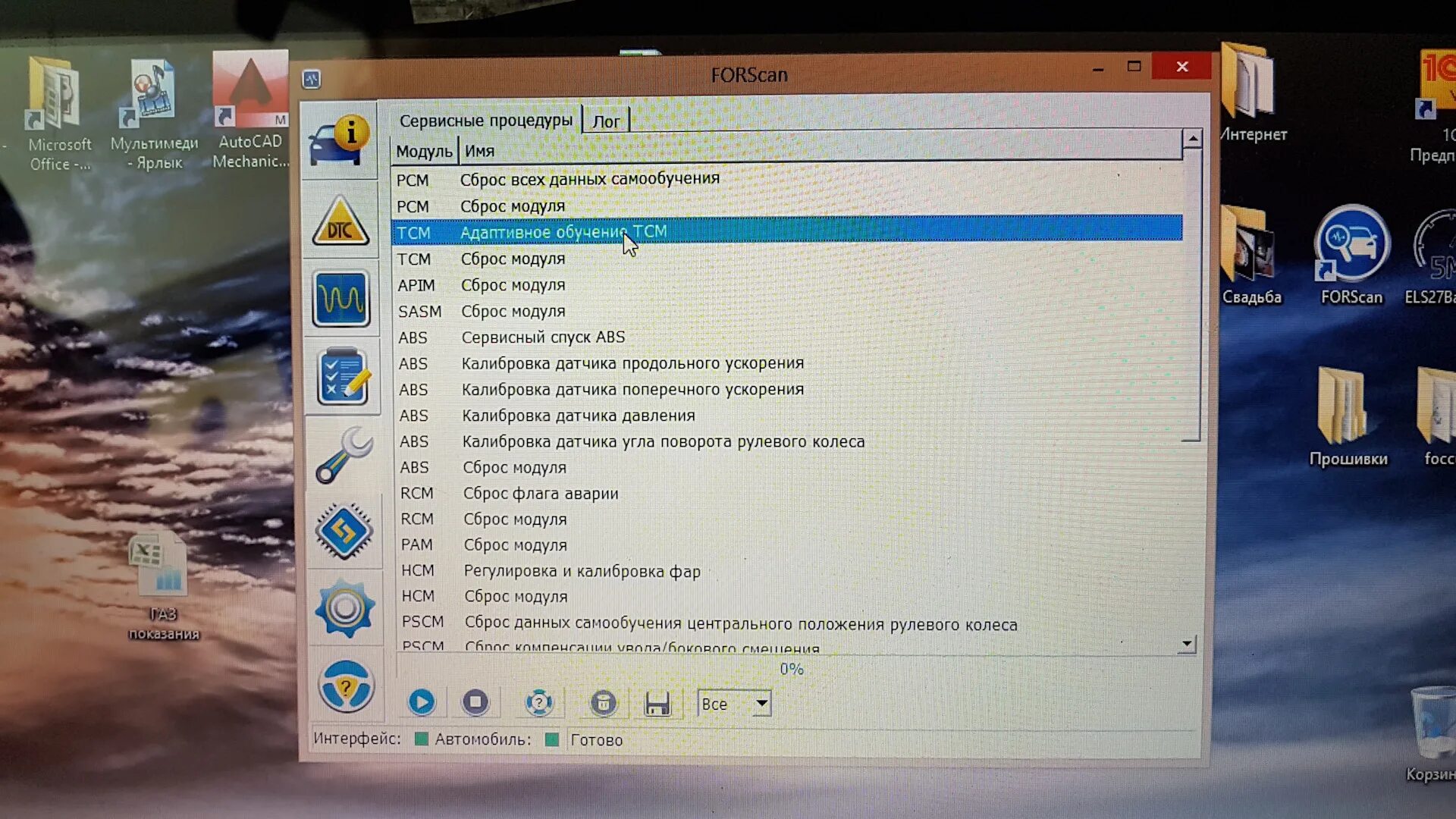The height and width of the screenshot is (819, 1456).
Task: Select the APIM Сброс модуля row
Action: pyautogui.click(x=786, y=285)
